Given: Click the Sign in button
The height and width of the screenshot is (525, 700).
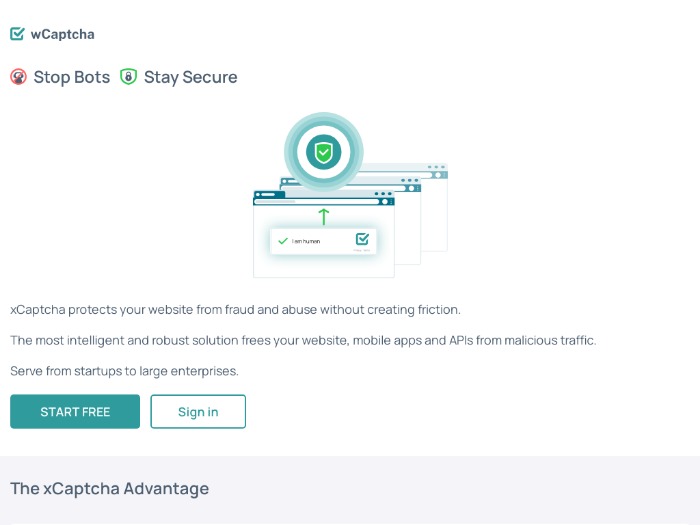Looking at the screenshot, I should coord(198,412).
